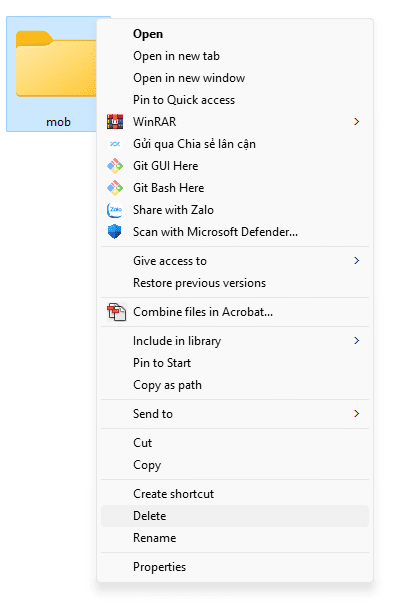Click the Acrobat combine files icon

[116, 312]
